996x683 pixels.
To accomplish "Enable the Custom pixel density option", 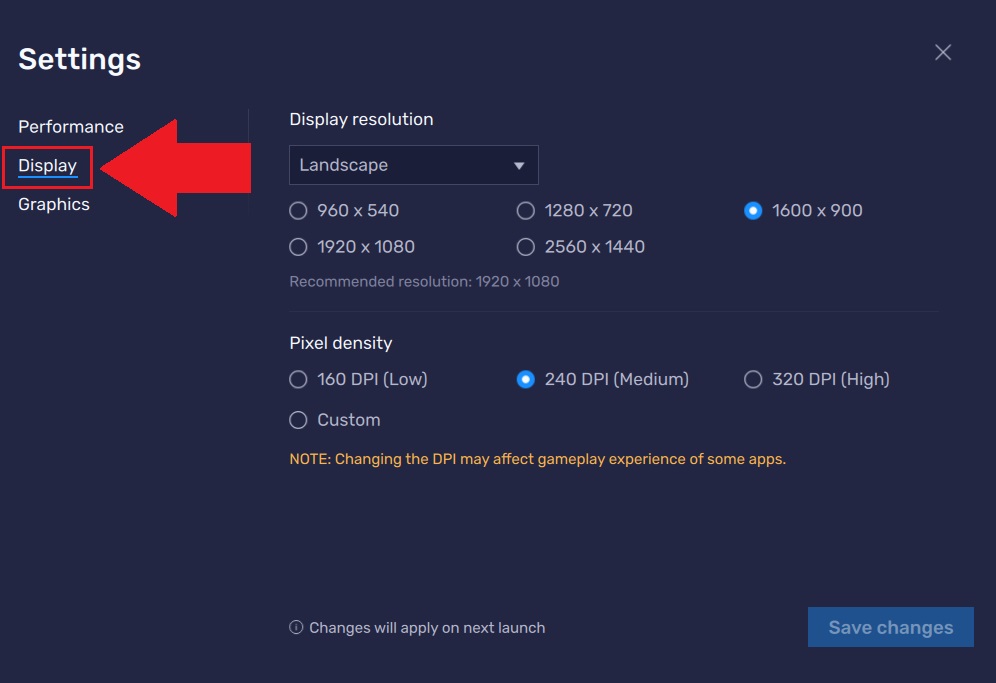I will [335, 420].
